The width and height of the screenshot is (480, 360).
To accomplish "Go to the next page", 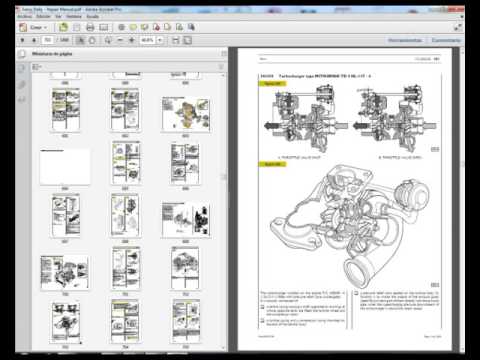I will (34, 40).
